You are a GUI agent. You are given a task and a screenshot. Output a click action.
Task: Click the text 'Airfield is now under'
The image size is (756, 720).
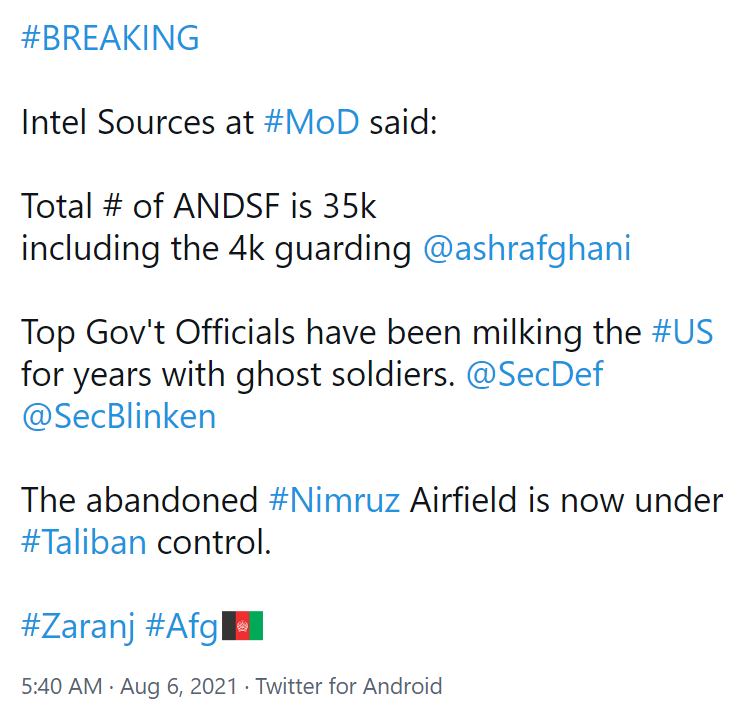pyautogui.click(x=565, y=500)
